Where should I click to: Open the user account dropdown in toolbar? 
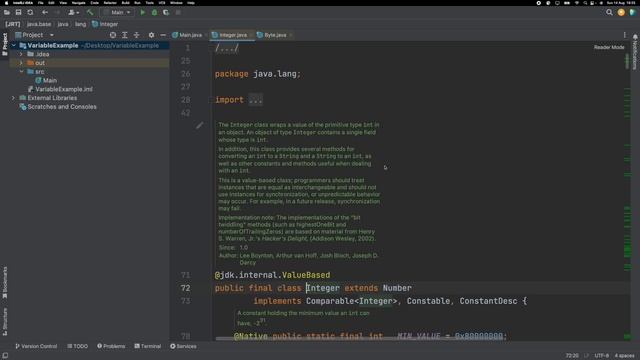(73, 13)
